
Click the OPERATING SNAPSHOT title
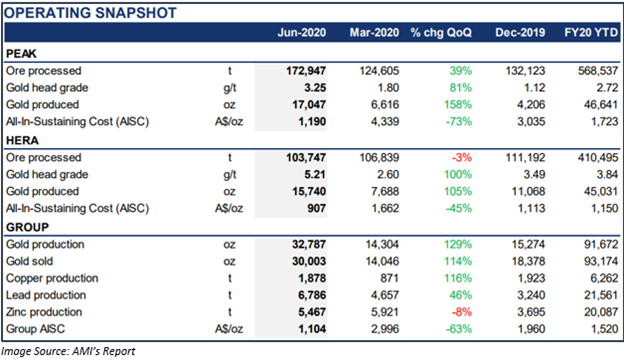tap(90, 13)
